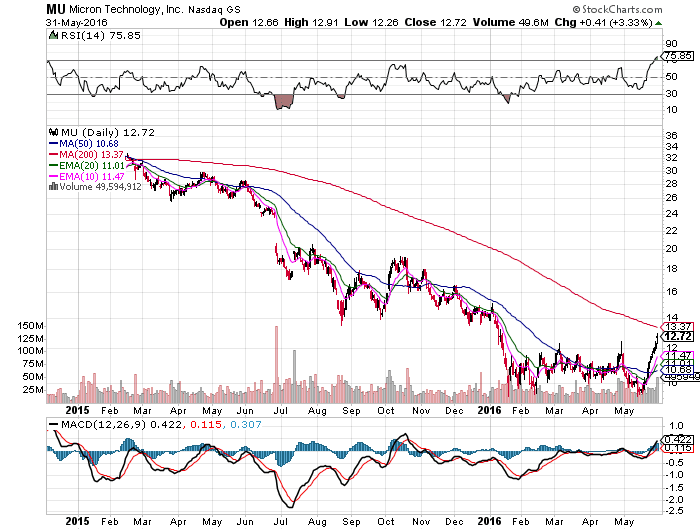Viewport: 700px width, 530px height.
Task: Click the 'Open 12.66' header value
Action: [249, 22]
